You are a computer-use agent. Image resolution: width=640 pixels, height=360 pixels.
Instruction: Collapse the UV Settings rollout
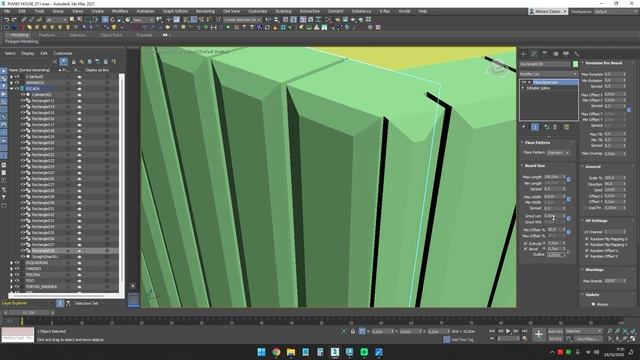tap(596, 221)
